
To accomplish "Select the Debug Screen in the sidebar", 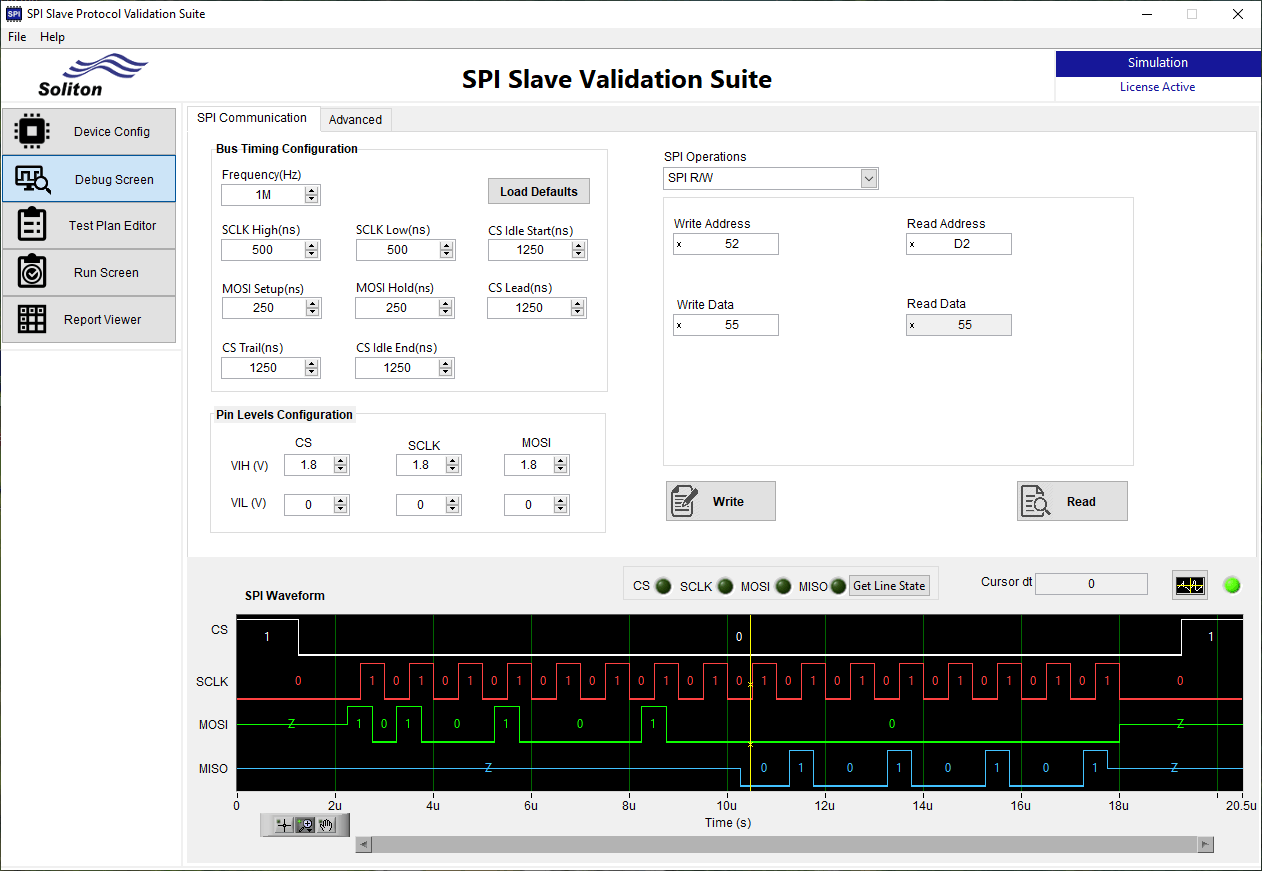I will (x=88, y=178).
